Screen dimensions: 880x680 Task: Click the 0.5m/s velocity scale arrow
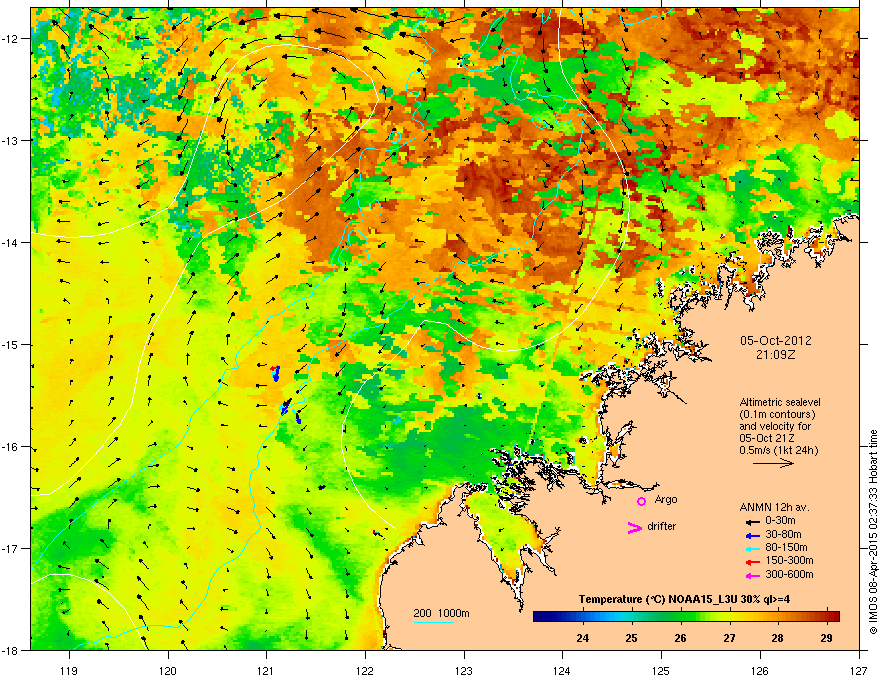pyautogui.click(x=773, y=463)
